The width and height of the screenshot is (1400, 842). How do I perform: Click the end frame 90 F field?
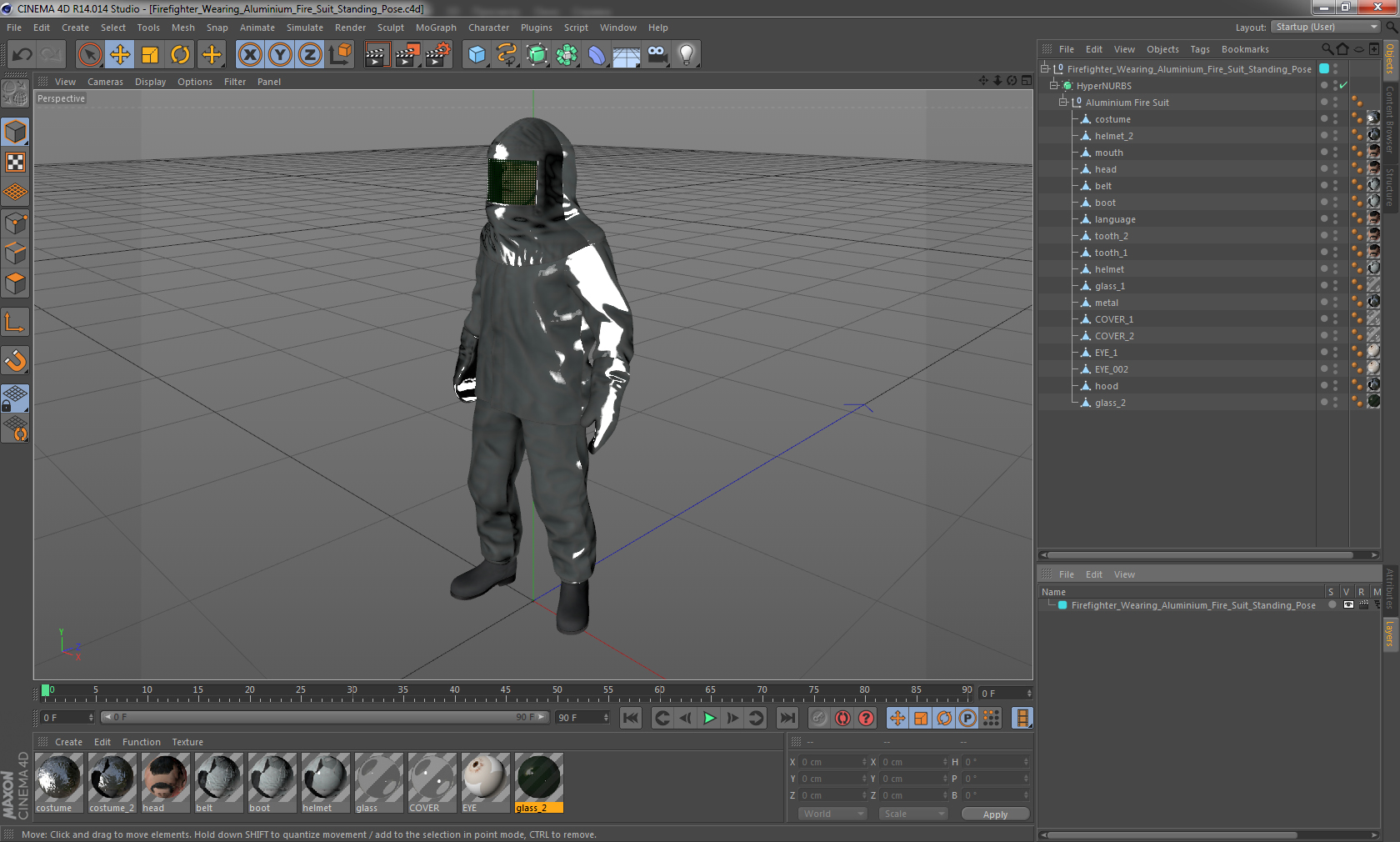click(x=582, y=717)
